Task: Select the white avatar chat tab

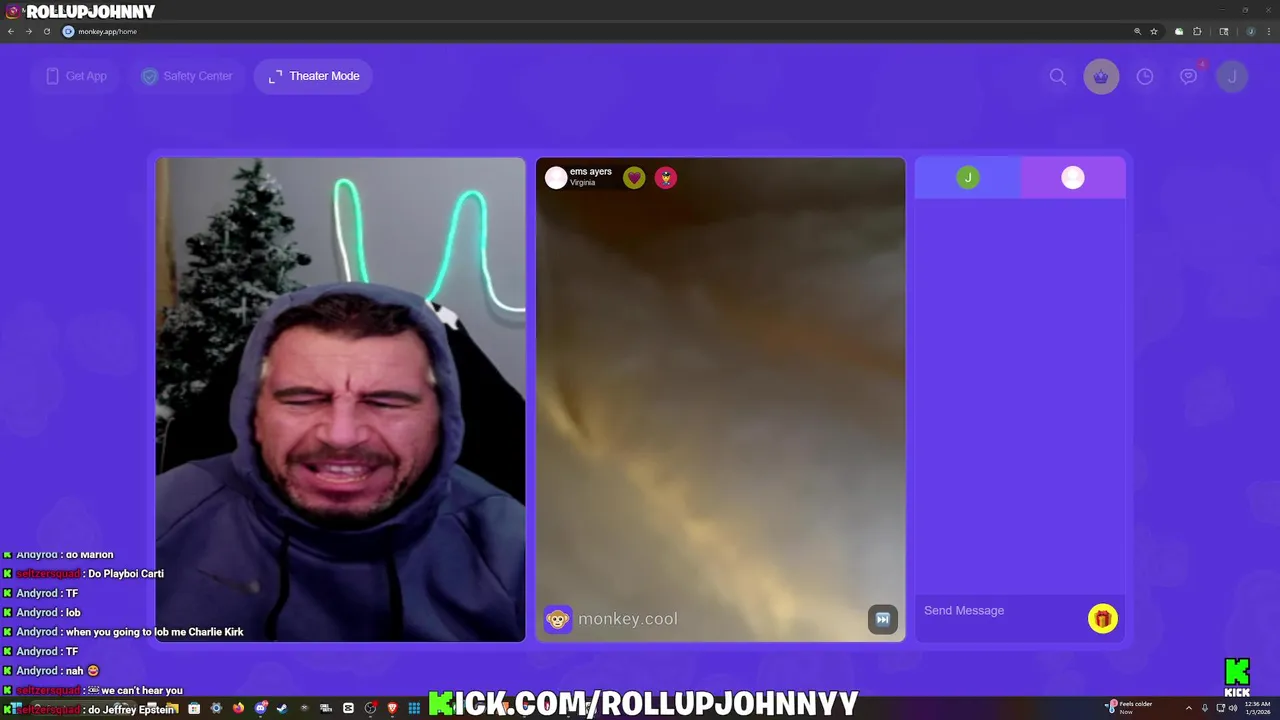Action: (x=1073, y=178)
